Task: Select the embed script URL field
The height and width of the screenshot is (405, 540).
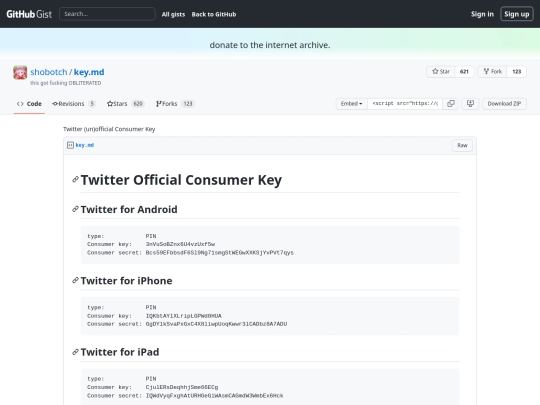Action: tap(405, 104)
